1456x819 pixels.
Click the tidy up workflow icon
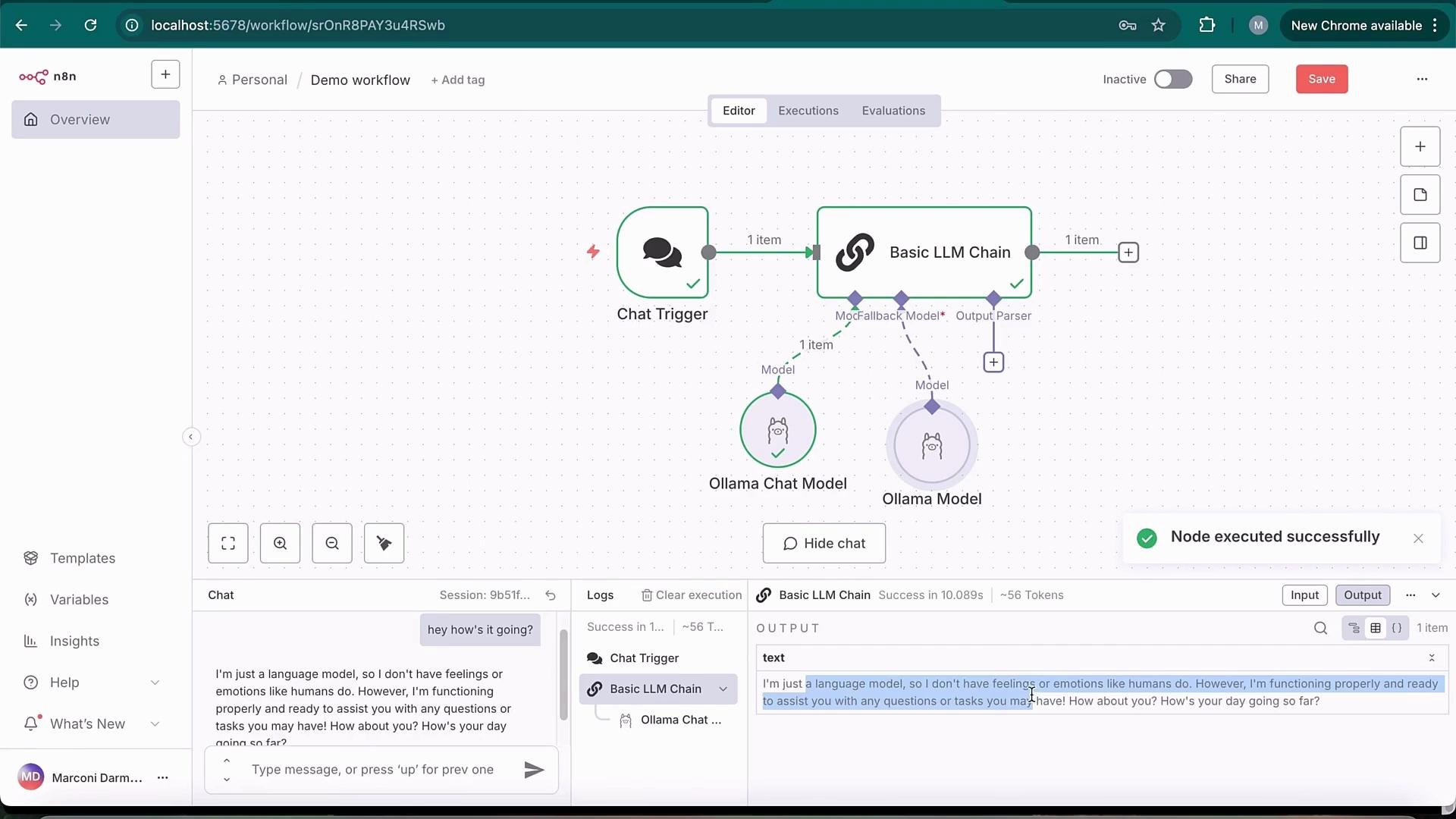(x=384, y=543)
